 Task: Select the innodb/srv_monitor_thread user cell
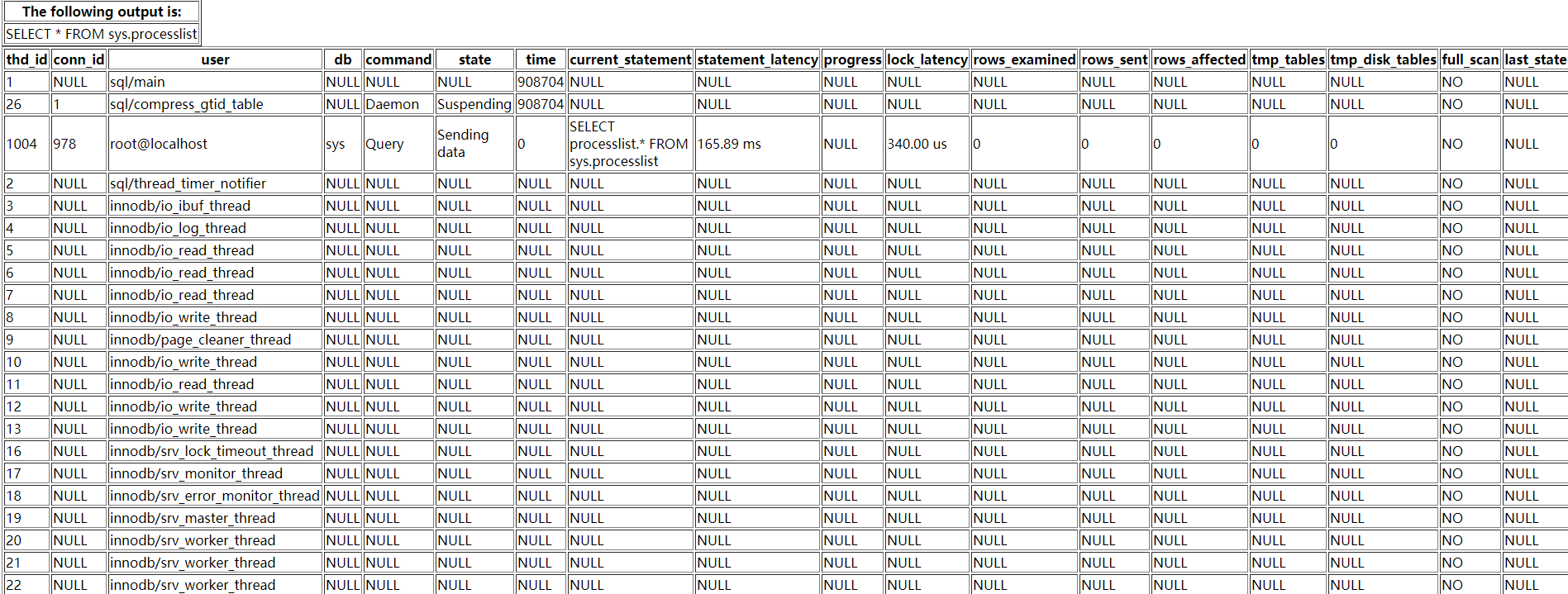click(x=215, y=473)
